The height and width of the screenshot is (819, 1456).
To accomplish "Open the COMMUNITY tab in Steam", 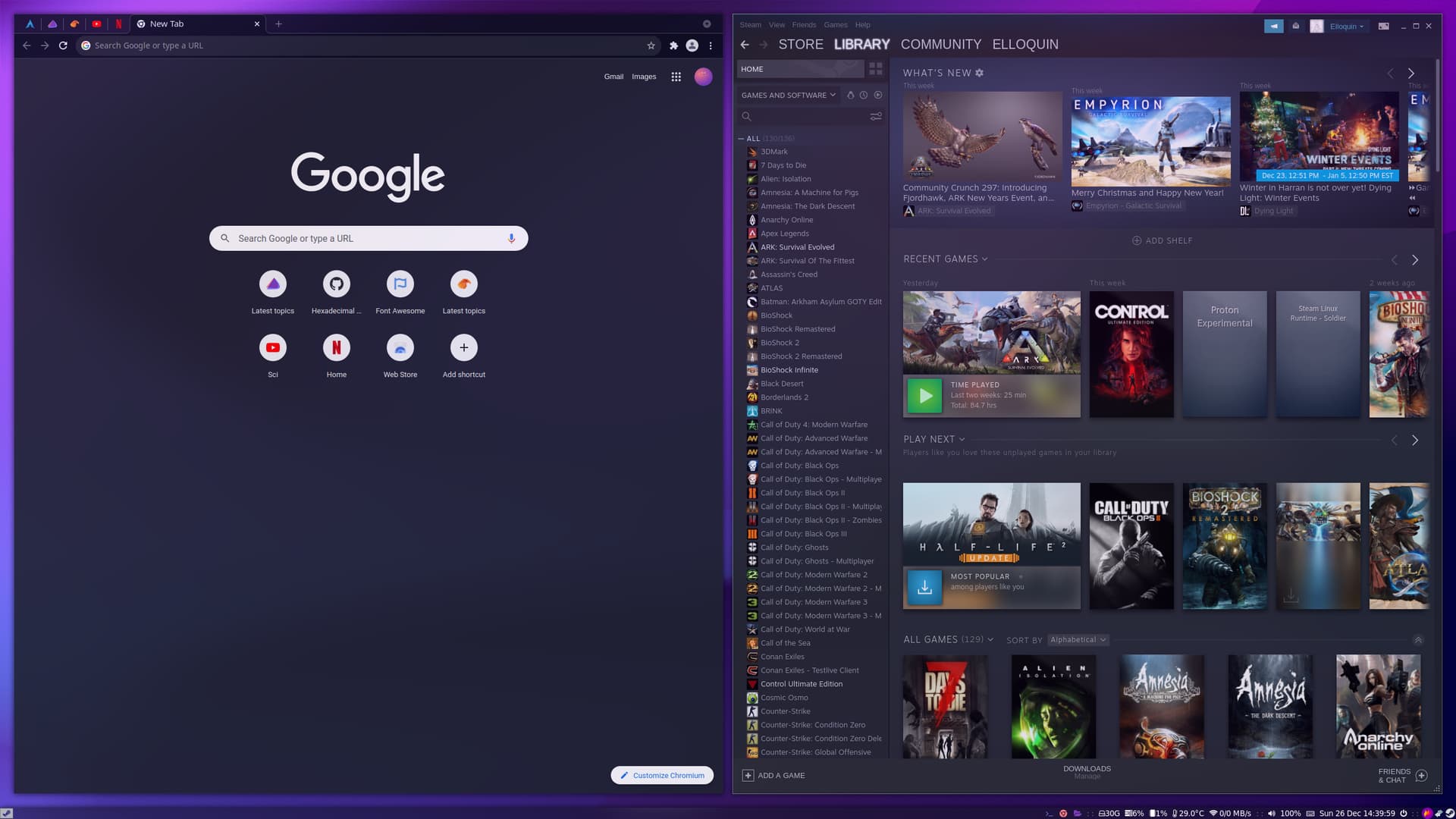I will pyautogui.click(x=940, y=44).
